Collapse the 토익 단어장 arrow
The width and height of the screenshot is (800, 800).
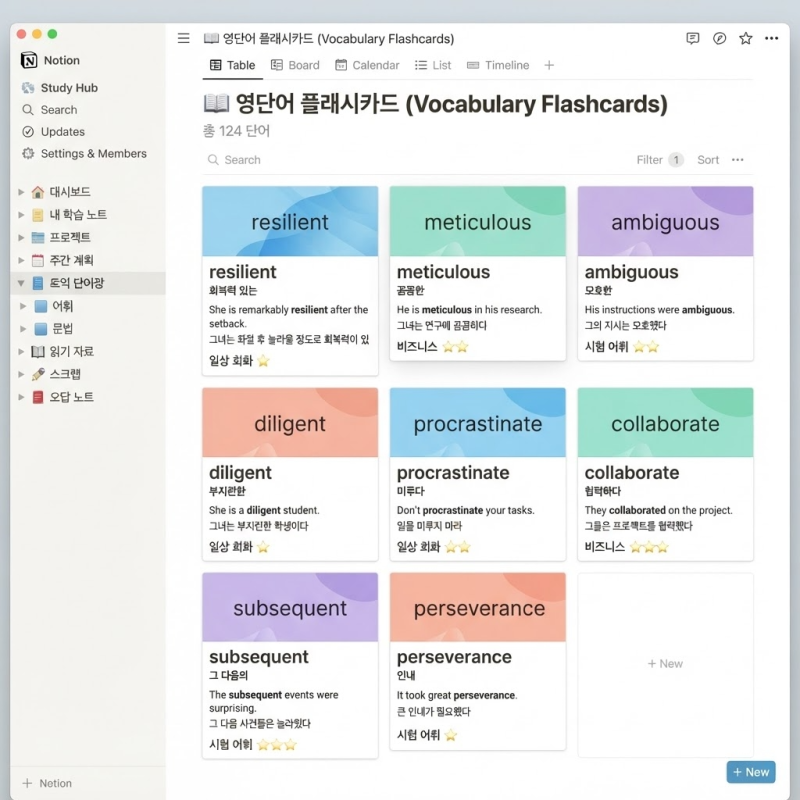point(21,283)
